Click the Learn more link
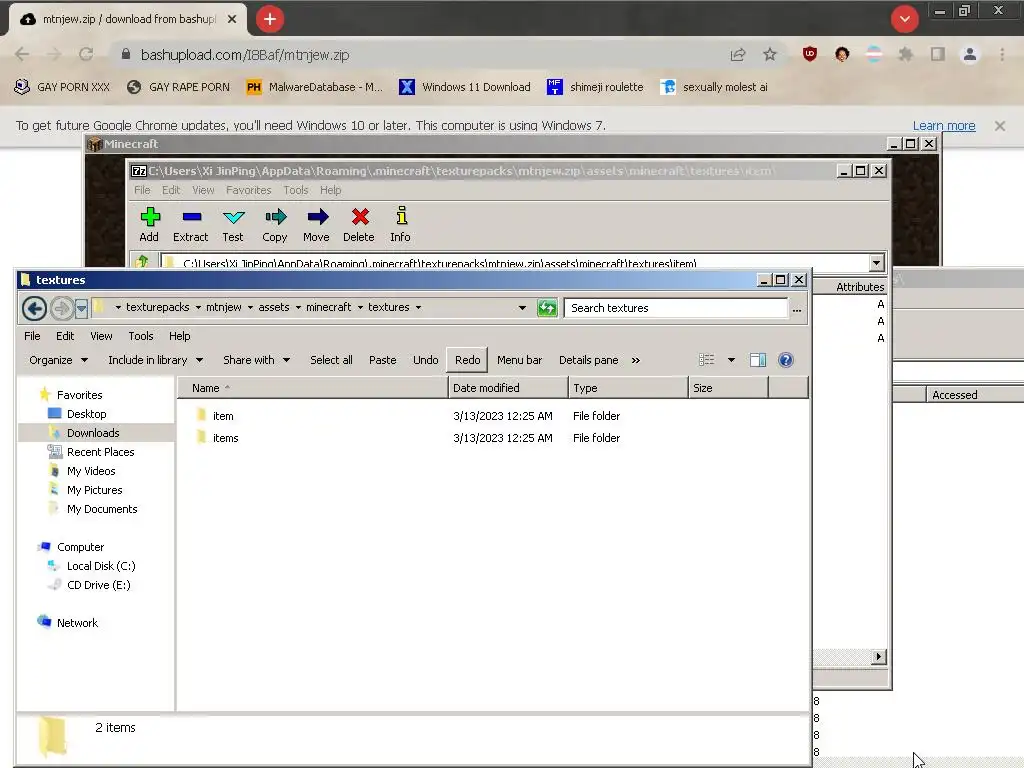 pyautogui.click(x=944, y=125)
